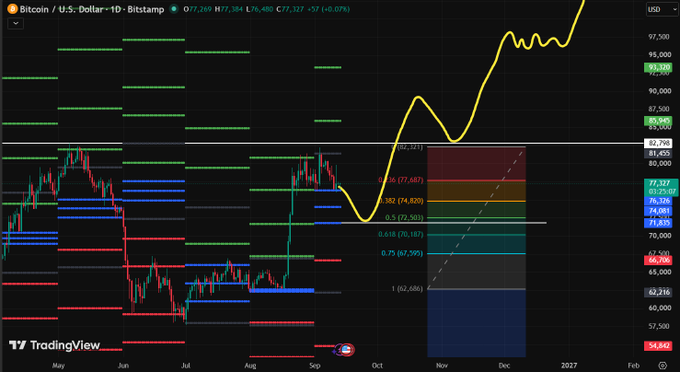The height and width of the screenshot is (372, 680).
Task: Select the white 82,798 price label
Action: click(659, 143)
